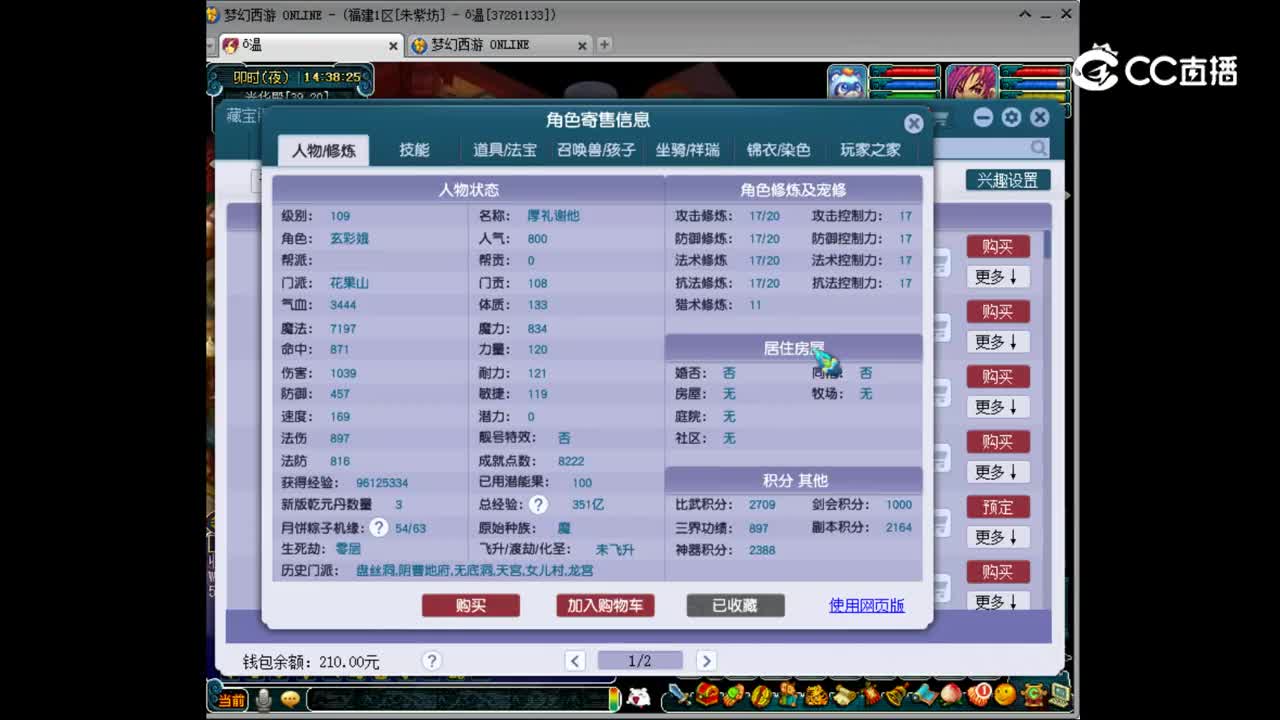Click the 花果山 faction value

pyautogui.click(x=349, y=283)
